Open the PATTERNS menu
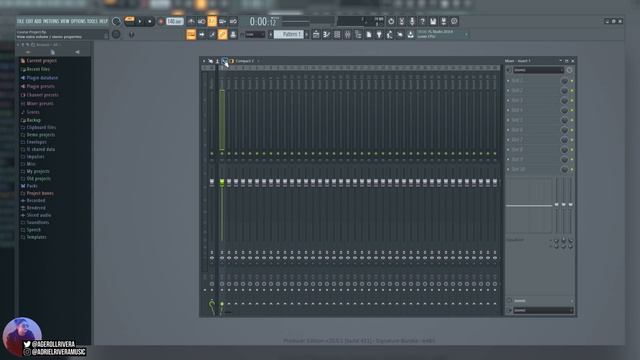640x360 pixels. (x=51, y=21)
